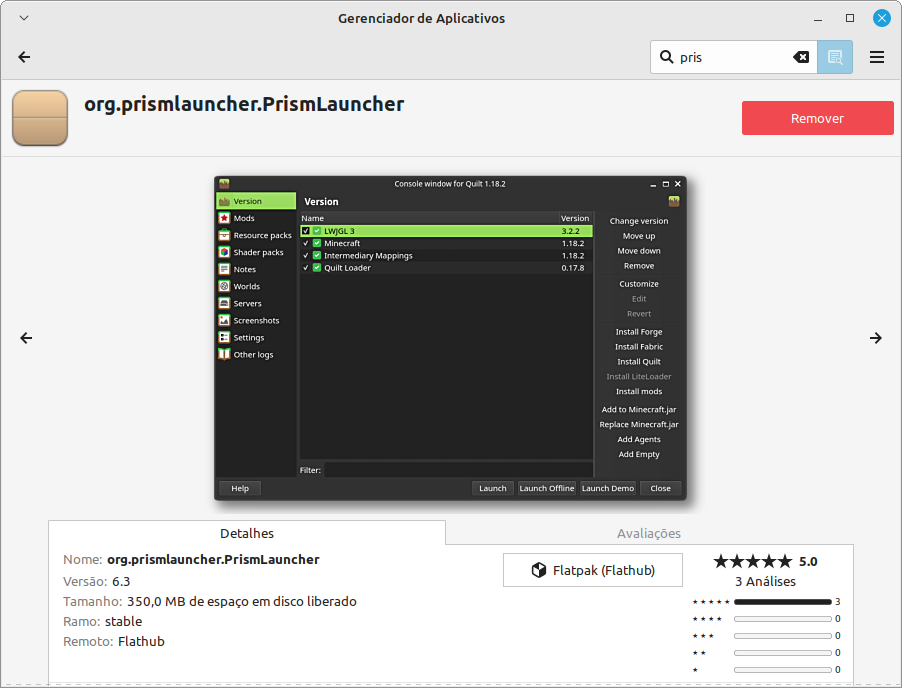
Task: Click the Remover button
Action: tap(817, 118)
